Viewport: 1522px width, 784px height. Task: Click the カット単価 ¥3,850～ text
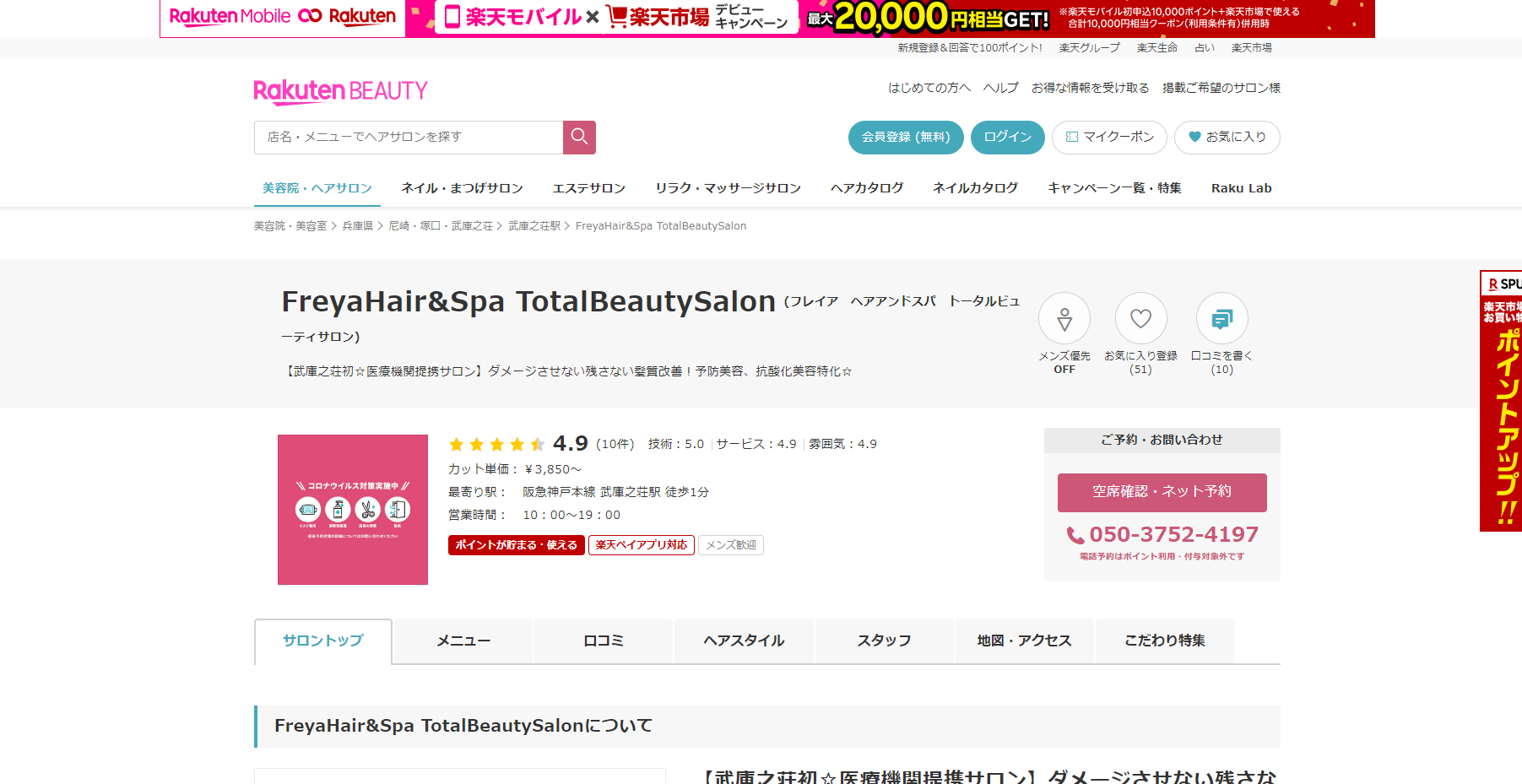[x=515, y=469]
